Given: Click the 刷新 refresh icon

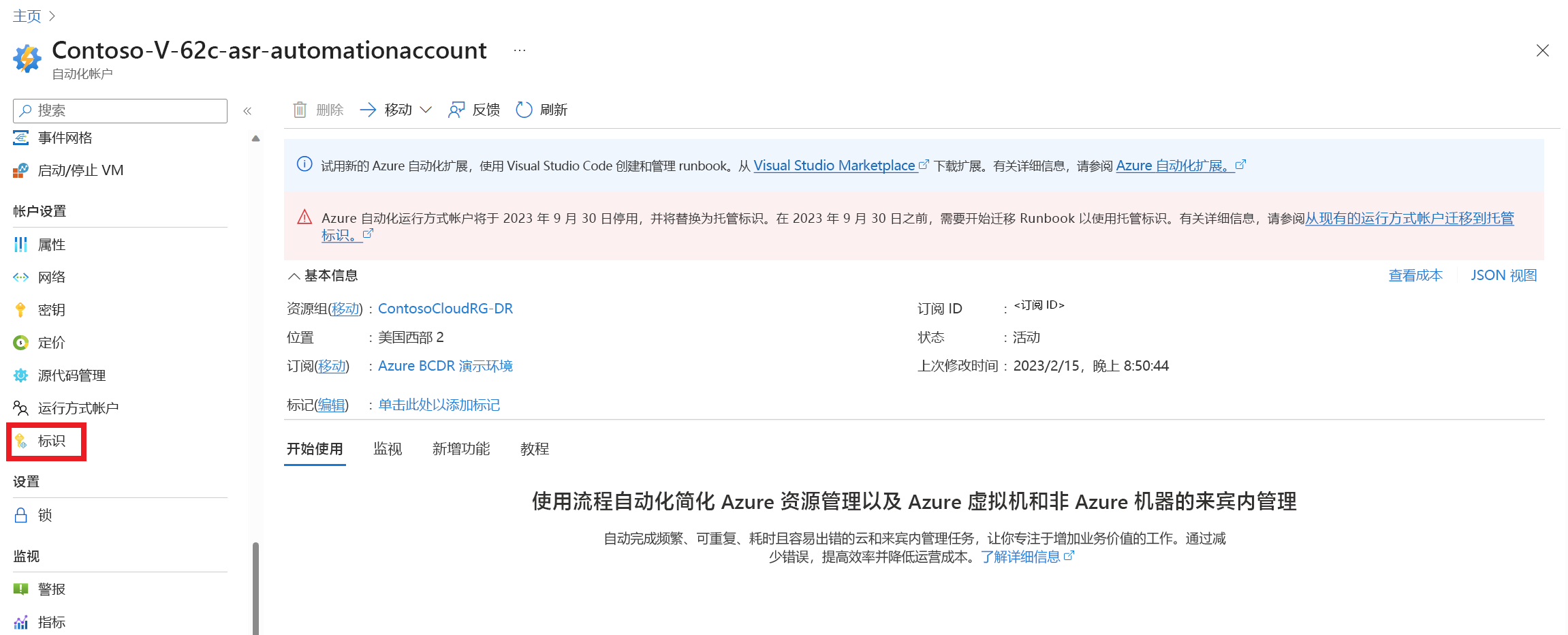Looking at the screenshot, I should tap(524, 110).
